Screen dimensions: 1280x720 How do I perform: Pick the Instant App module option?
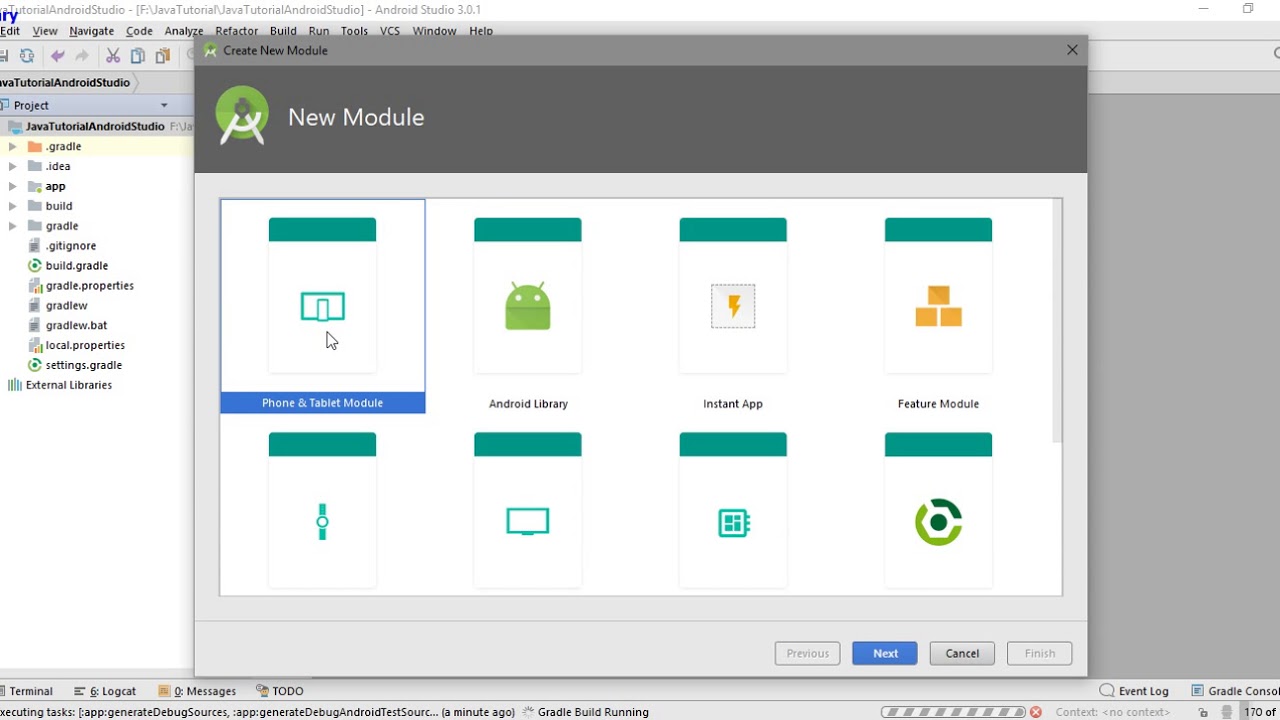733,306
